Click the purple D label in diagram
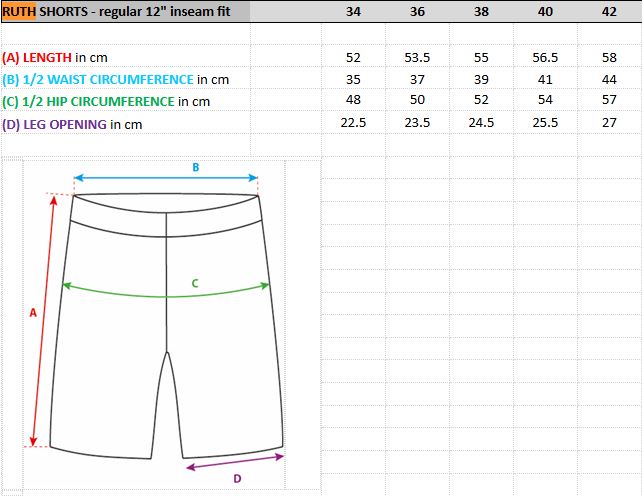 237,478
